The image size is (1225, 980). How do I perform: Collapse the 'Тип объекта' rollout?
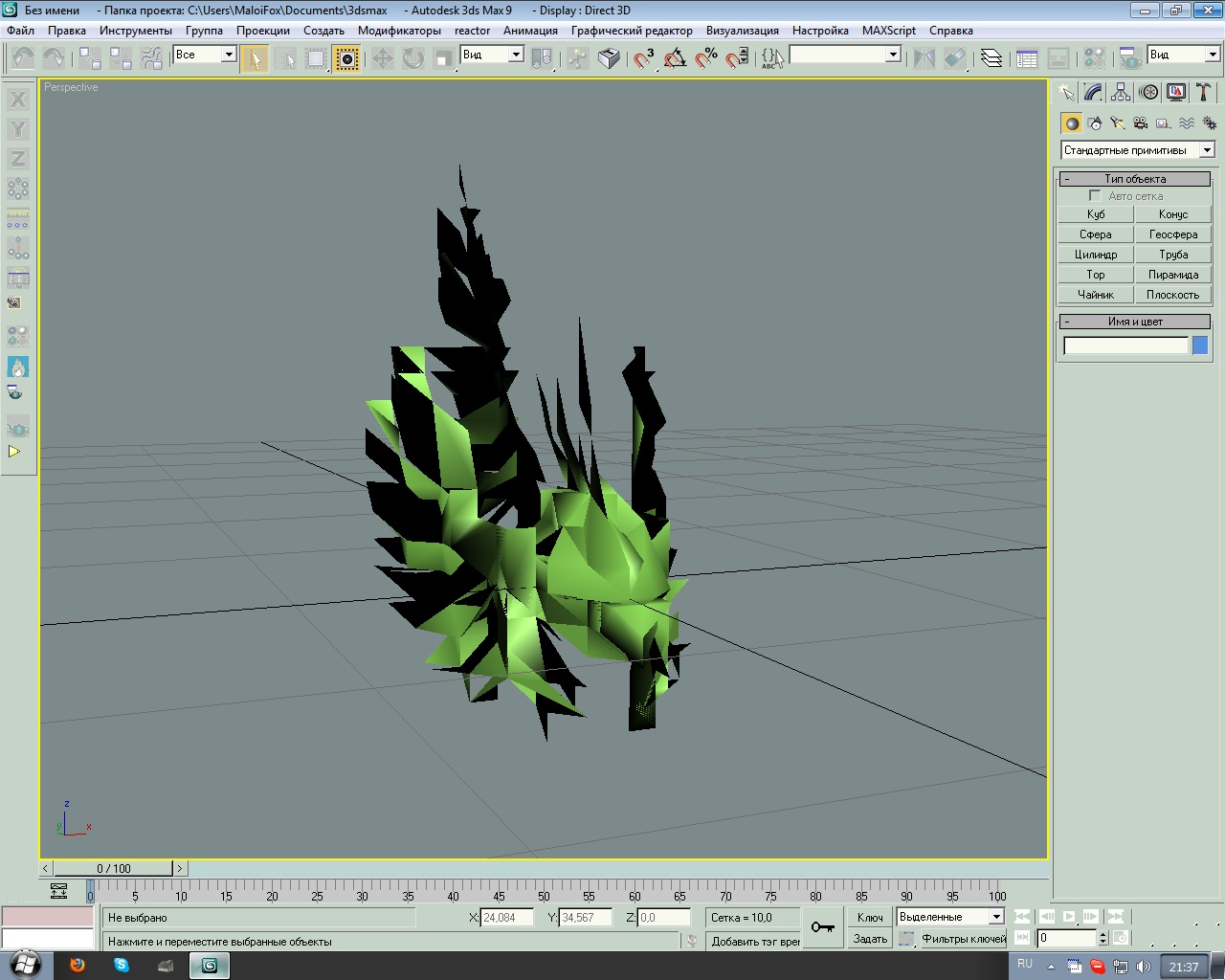pyautogui.click(x=1135, y=179)
